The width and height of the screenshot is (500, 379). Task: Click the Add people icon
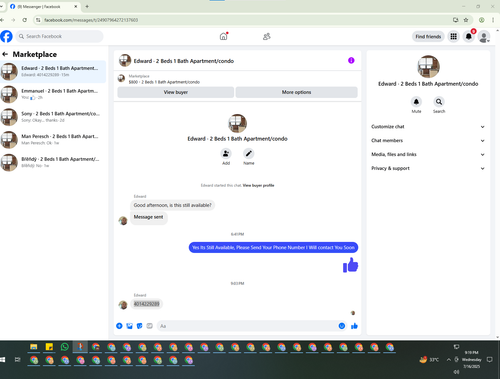[226, 154]
